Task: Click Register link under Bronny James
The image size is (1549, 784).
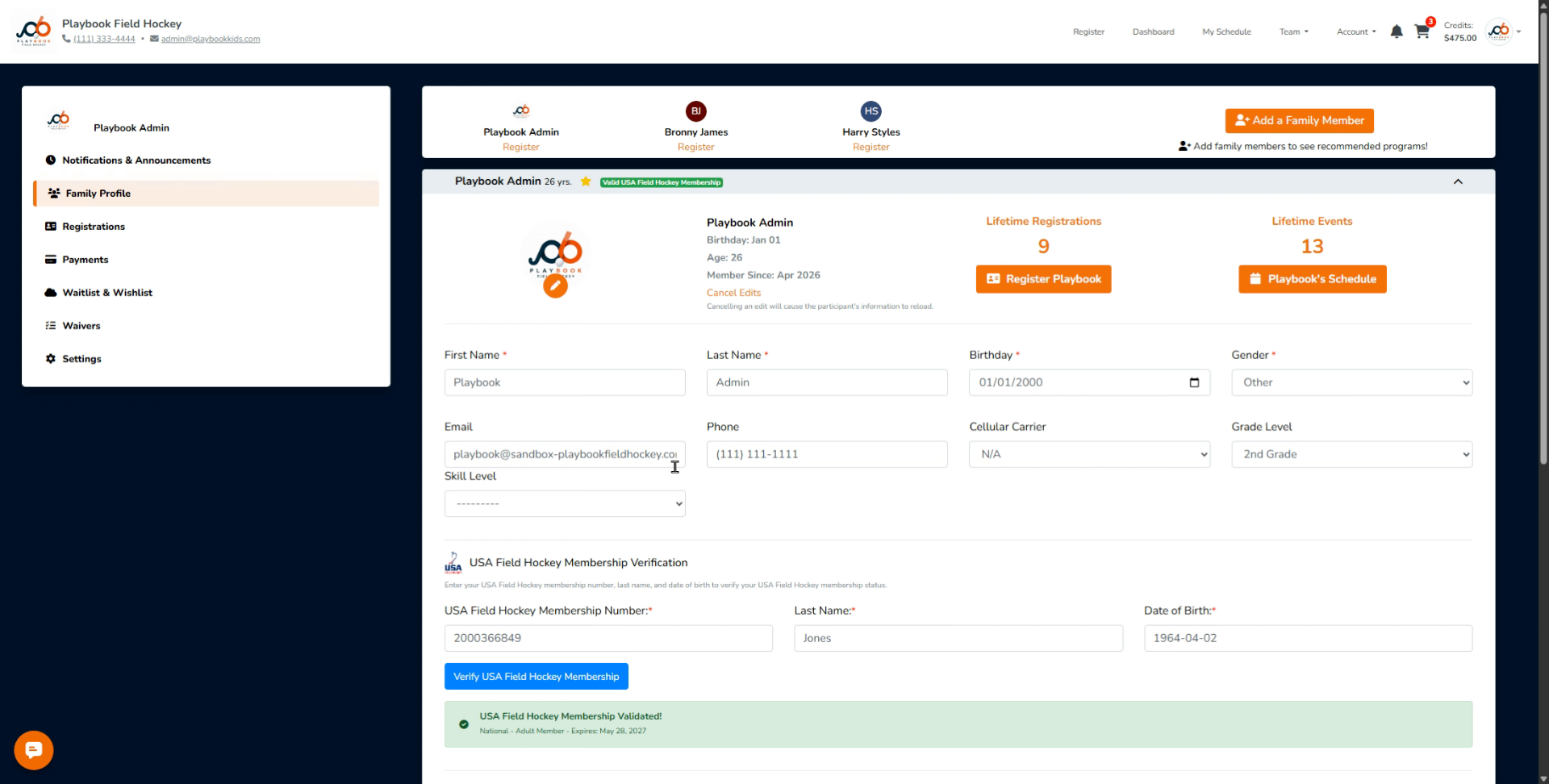Action: click(x=696, y=147)
